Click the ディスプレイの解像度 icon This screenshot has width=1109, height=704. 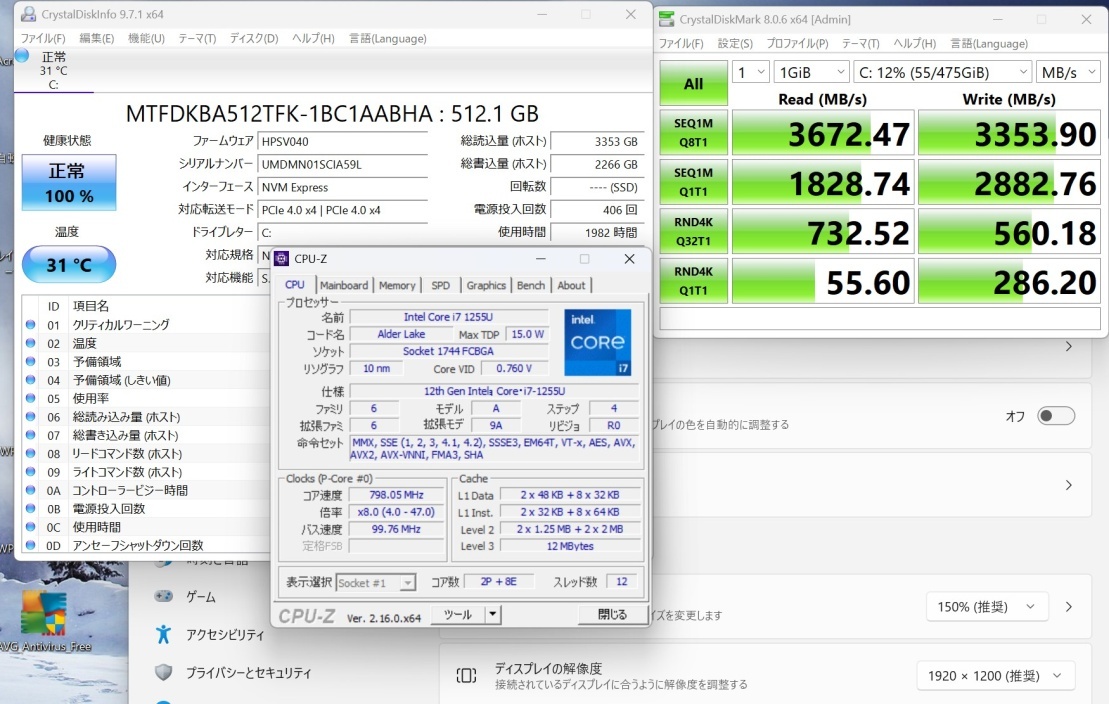pos(466,675)
